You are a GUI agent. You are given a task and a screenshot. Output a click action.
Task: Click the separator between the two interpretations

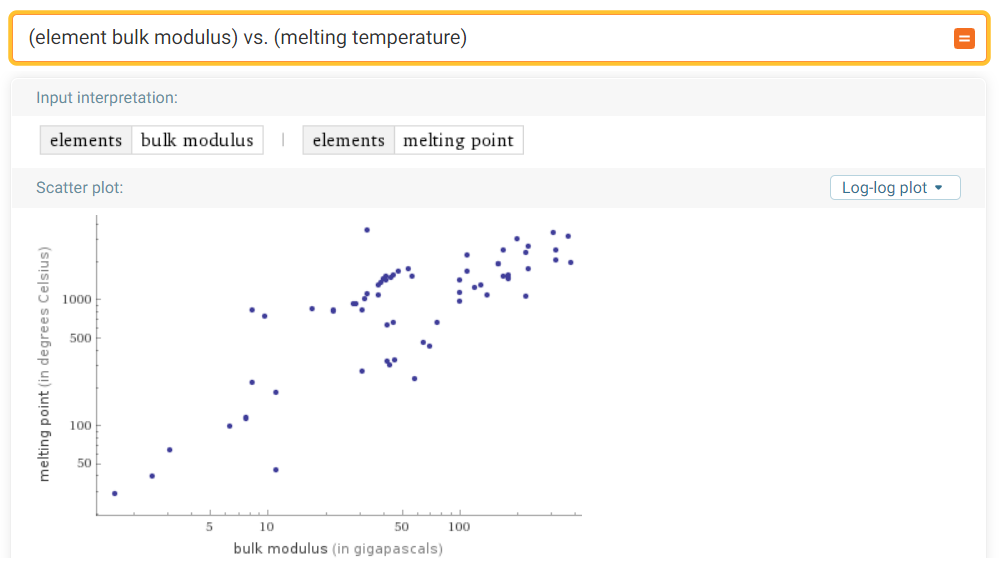283,140
